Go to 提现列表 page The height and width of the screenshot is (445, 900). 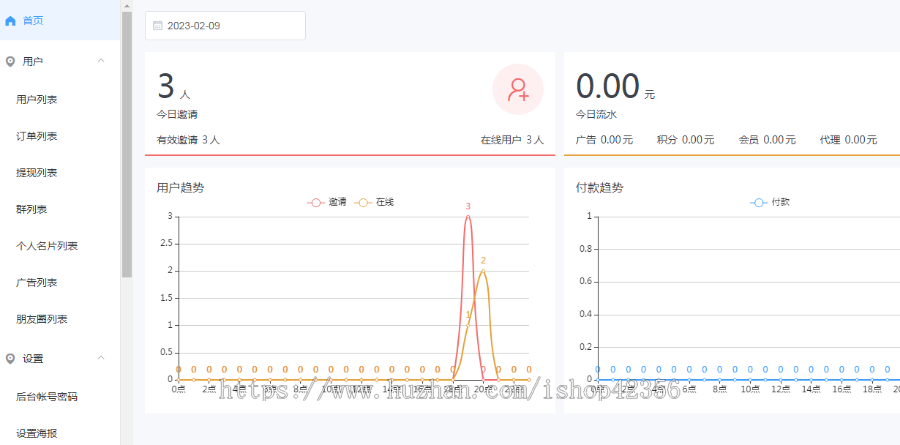click(37, 173)
